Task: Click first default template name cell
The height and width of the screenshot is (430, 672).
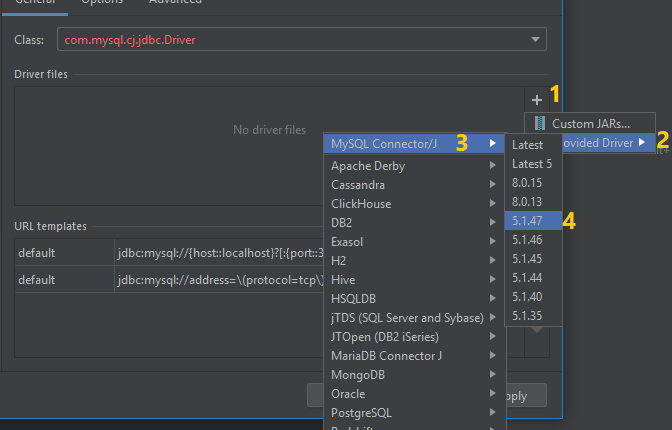Action: coord(65,253)
